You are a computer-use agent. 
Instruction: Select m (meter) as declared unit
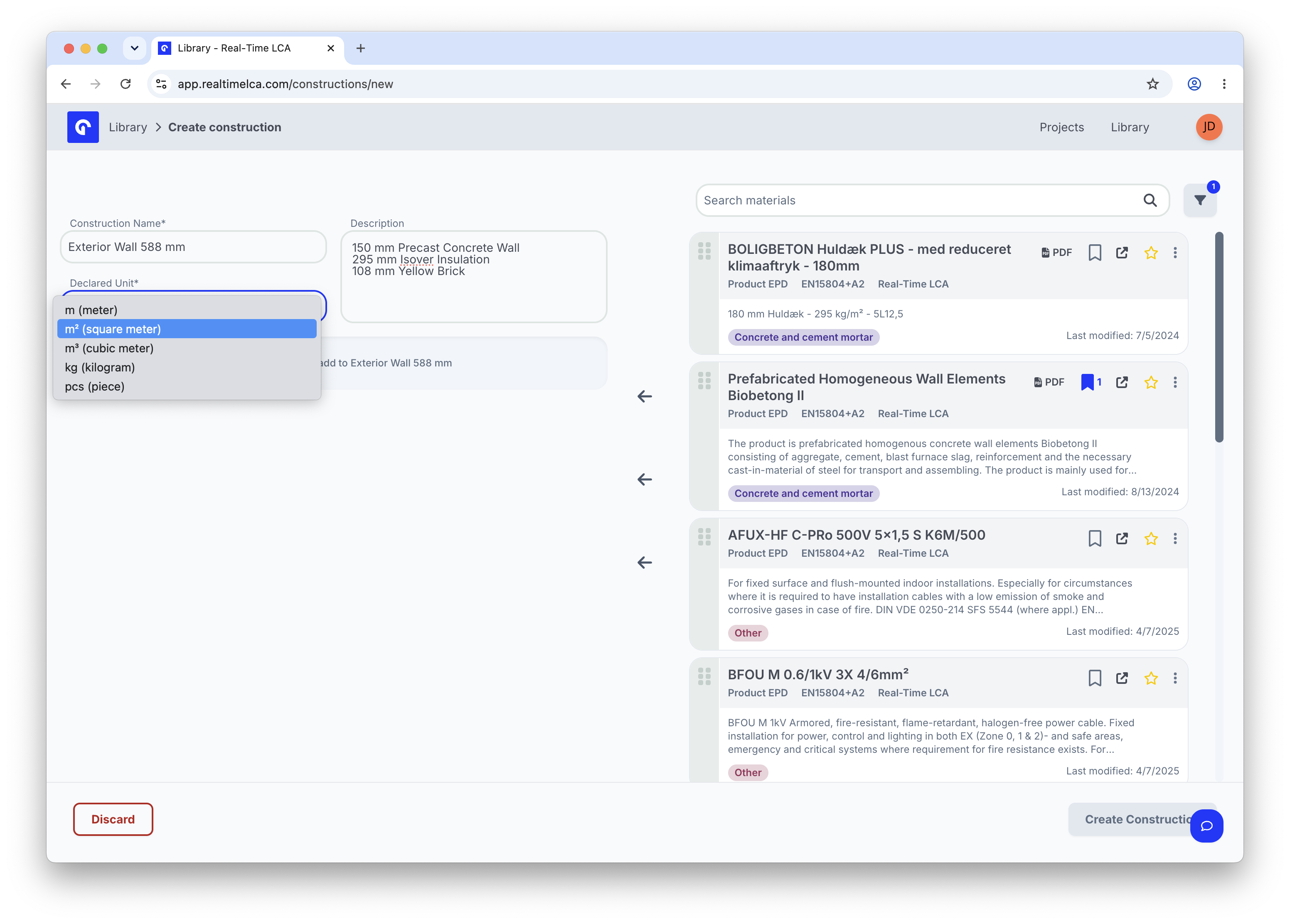tap(187, 310)
